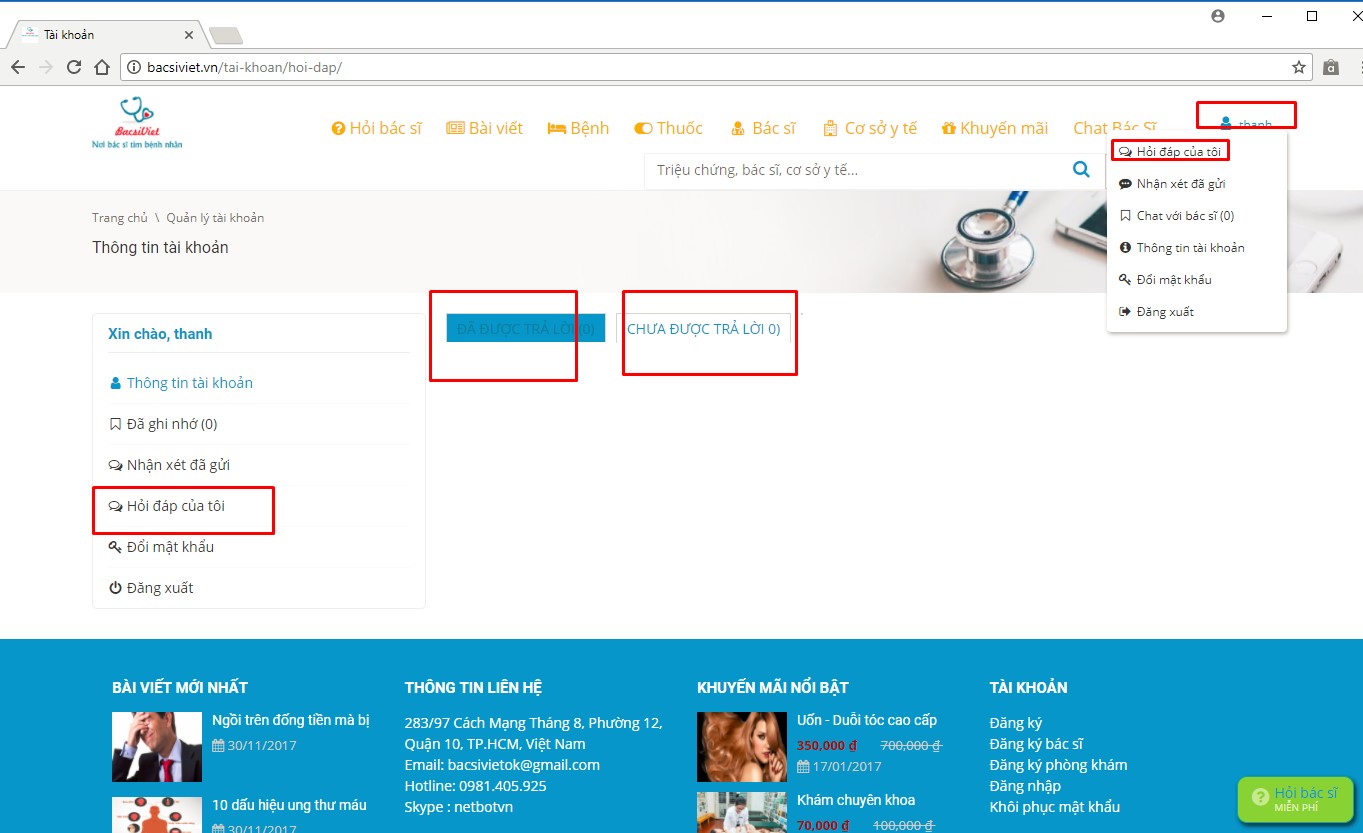Switch to ĐÃ ĐƯỢC TRẢ LỜI tab
The image size is (1363, 833).
525,329
